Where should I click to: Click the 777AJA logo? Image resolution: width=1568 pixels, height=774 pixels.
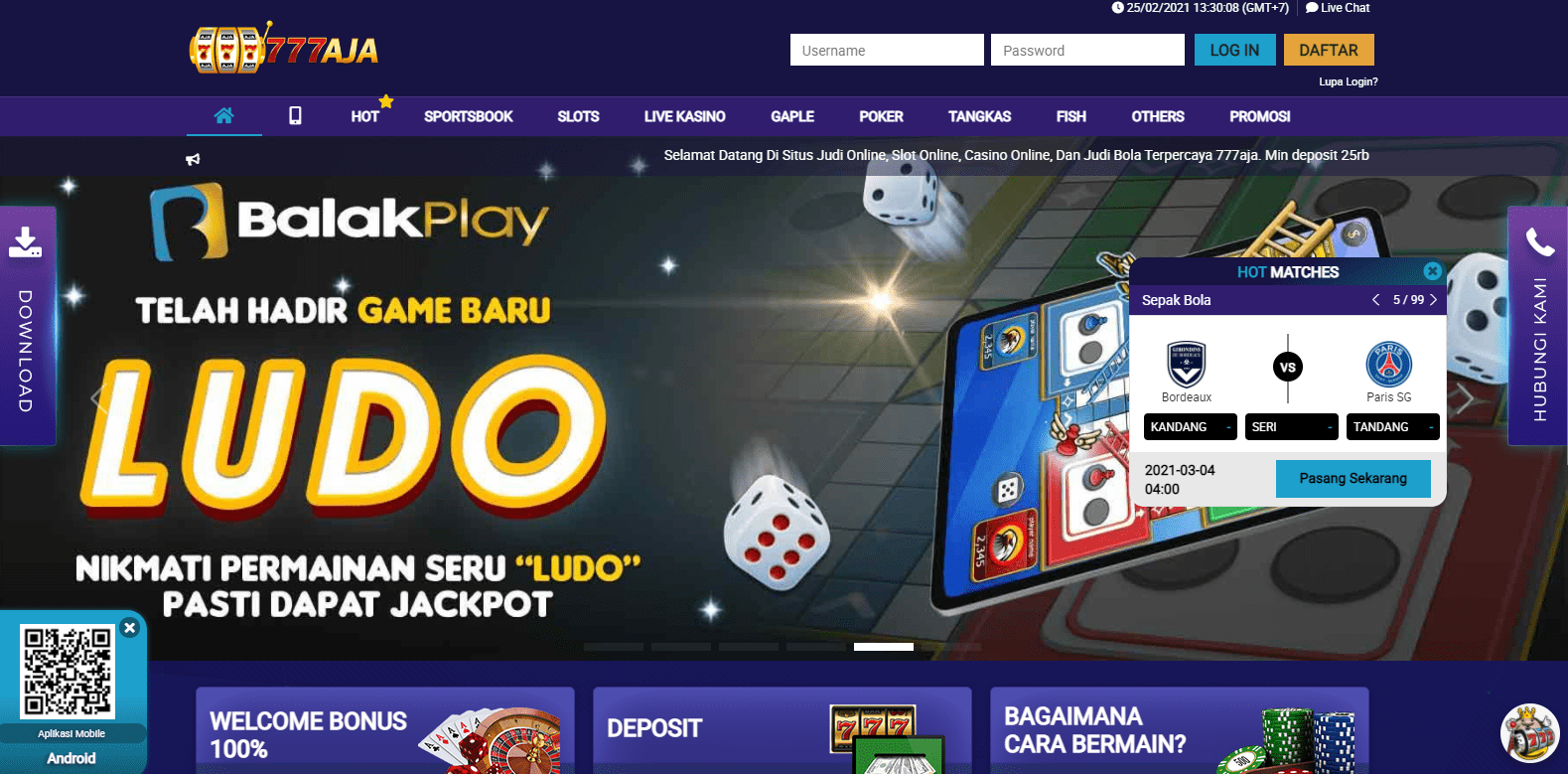pyautogui.click(x=284, y=48)
